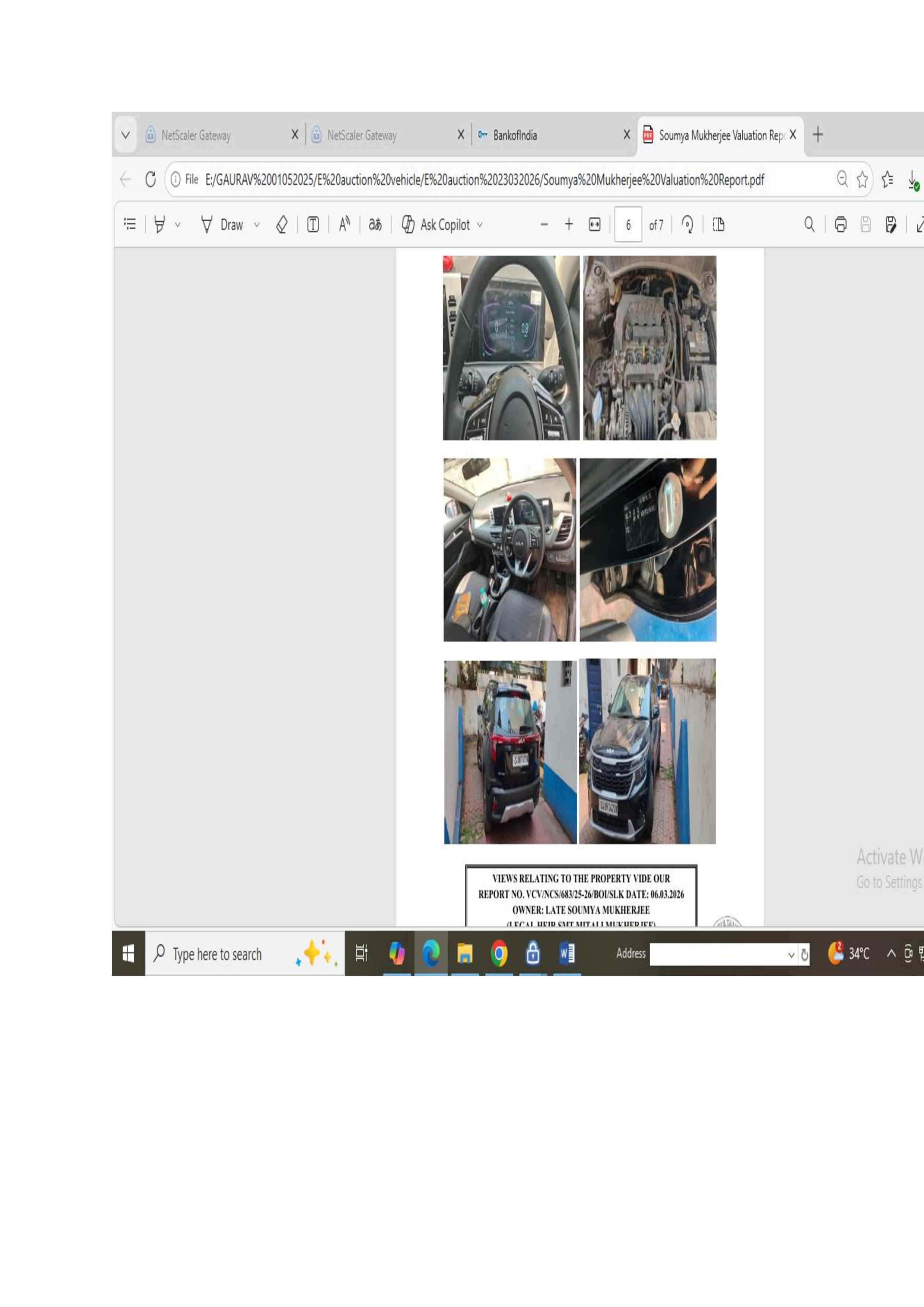Toggle the page view icon
Screen dimensions: 924x1307
tap(718, 224)
